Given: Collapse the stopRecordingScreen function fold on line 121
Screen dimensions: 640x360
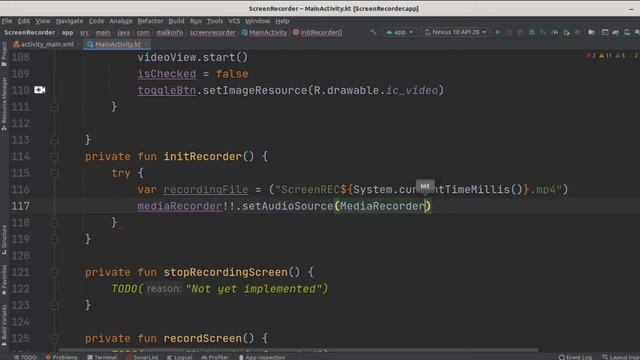Looking at the screenshot, I should [55, 272].
